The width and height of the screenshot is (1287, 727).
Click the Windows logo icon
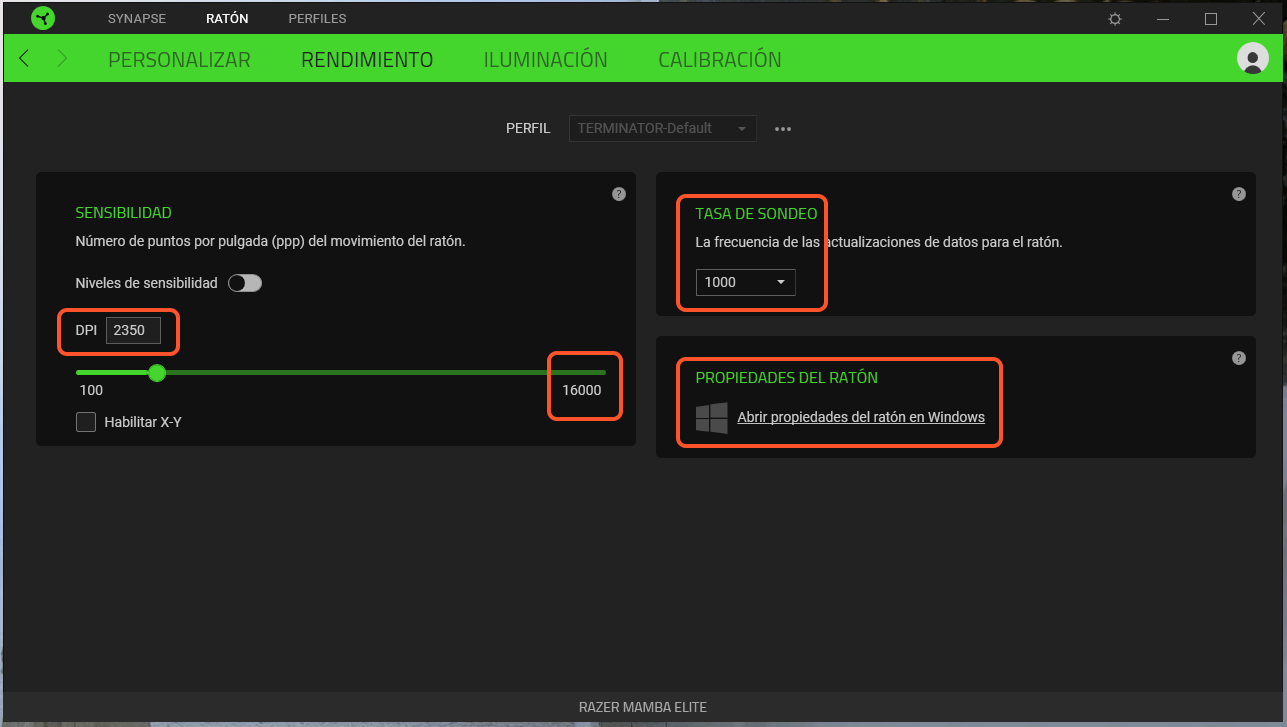(711, 418)
